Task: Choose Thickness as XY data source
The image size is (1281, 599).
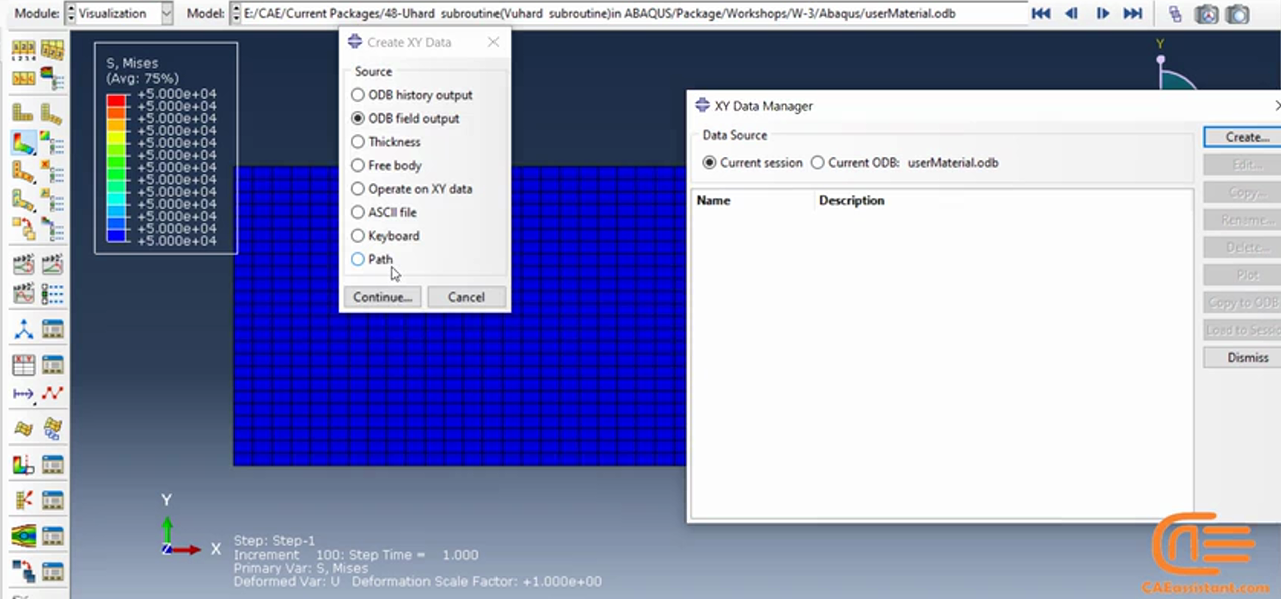Action: click(x=386, y=142)
